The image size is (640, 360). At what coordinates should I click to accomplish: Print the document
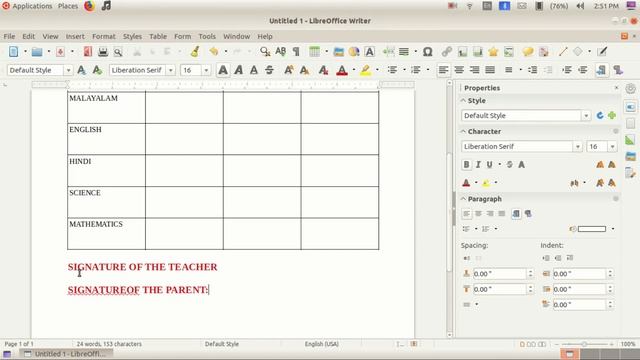pos(103,52)
